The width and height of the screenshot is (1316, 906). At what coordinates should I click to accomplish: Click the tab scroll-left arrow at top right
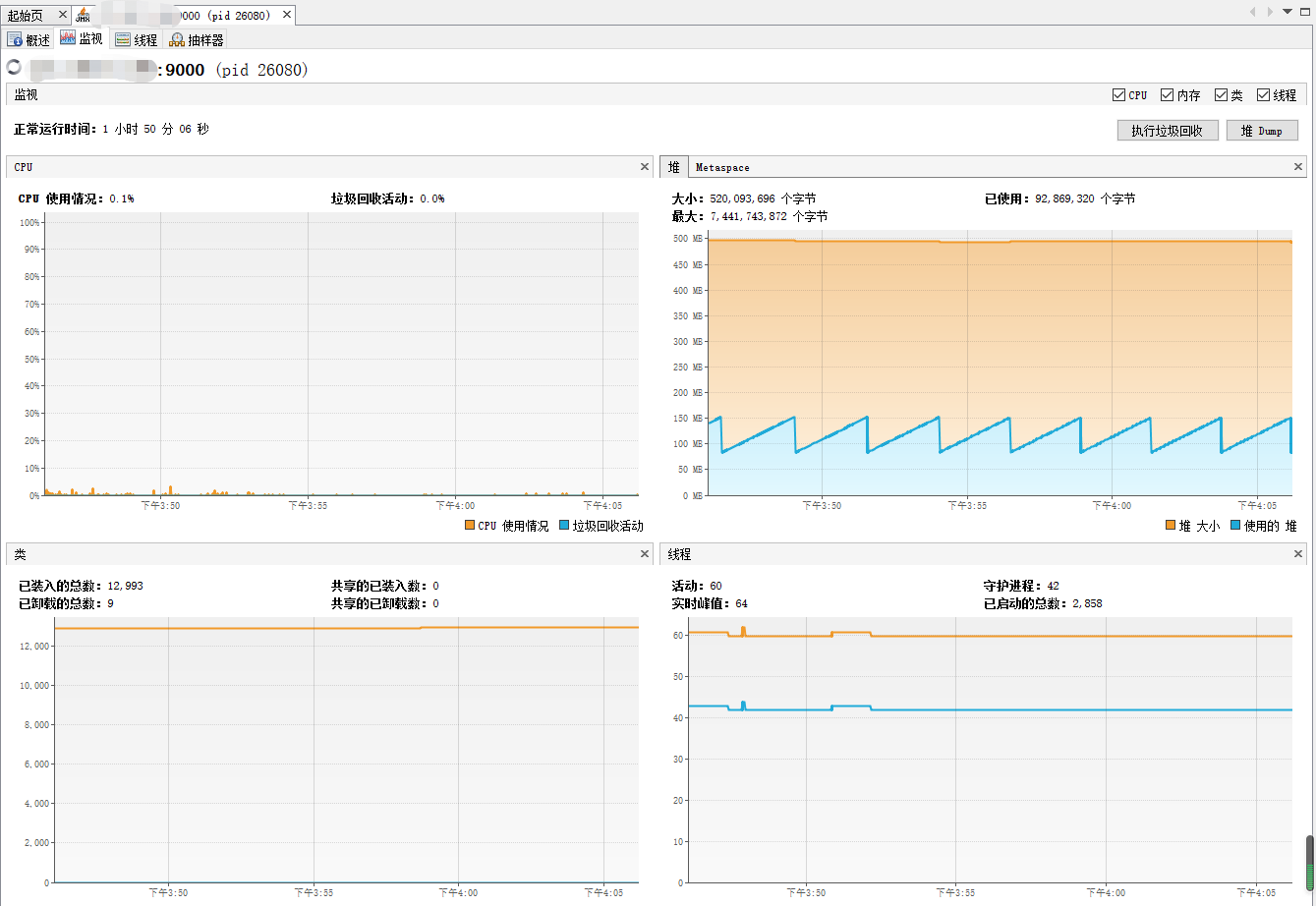pyautogui.click(x=1254, y=12)
